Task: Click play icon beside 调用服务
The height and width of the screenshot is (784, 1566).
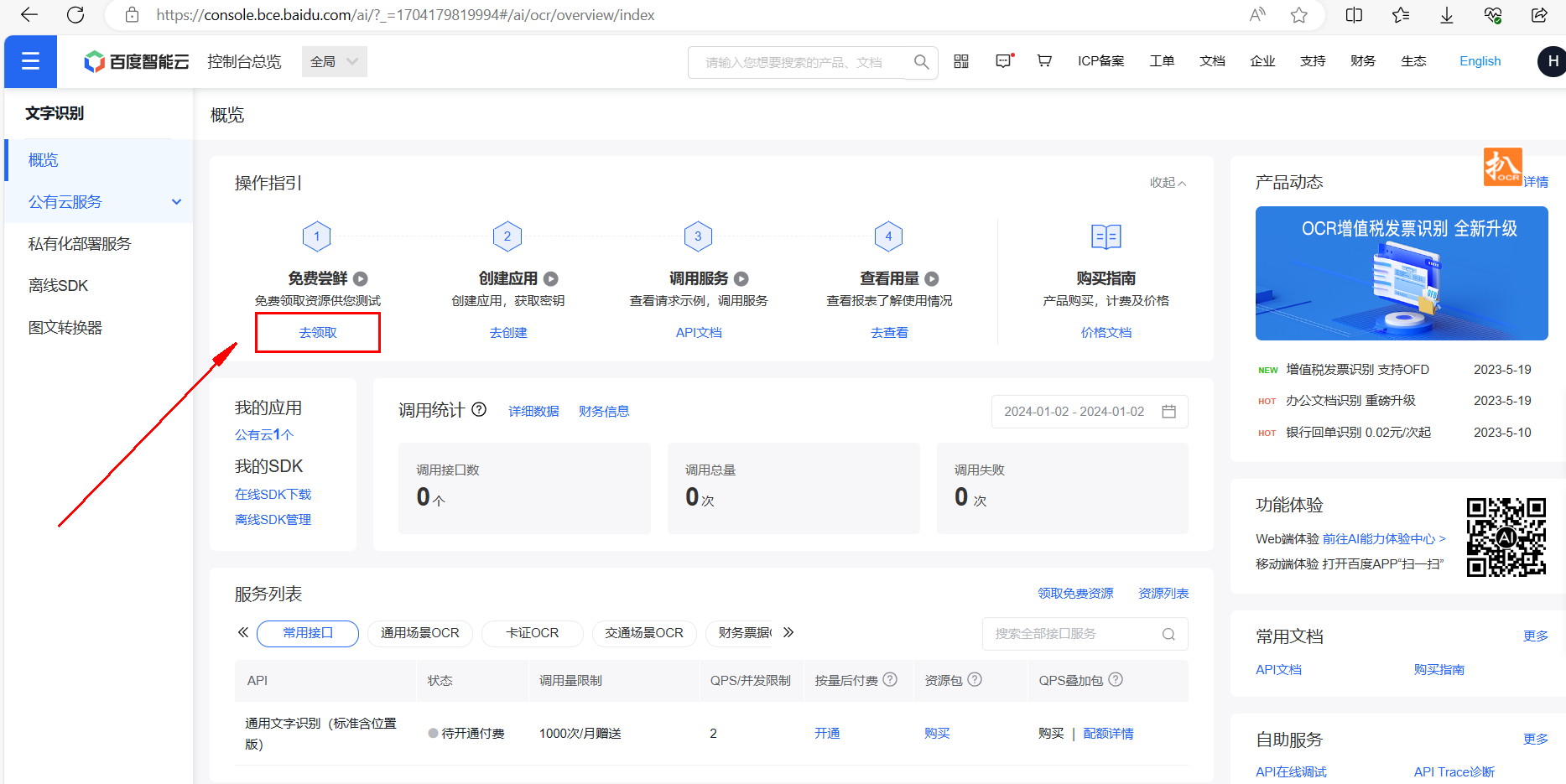Action: pos(741,279)
